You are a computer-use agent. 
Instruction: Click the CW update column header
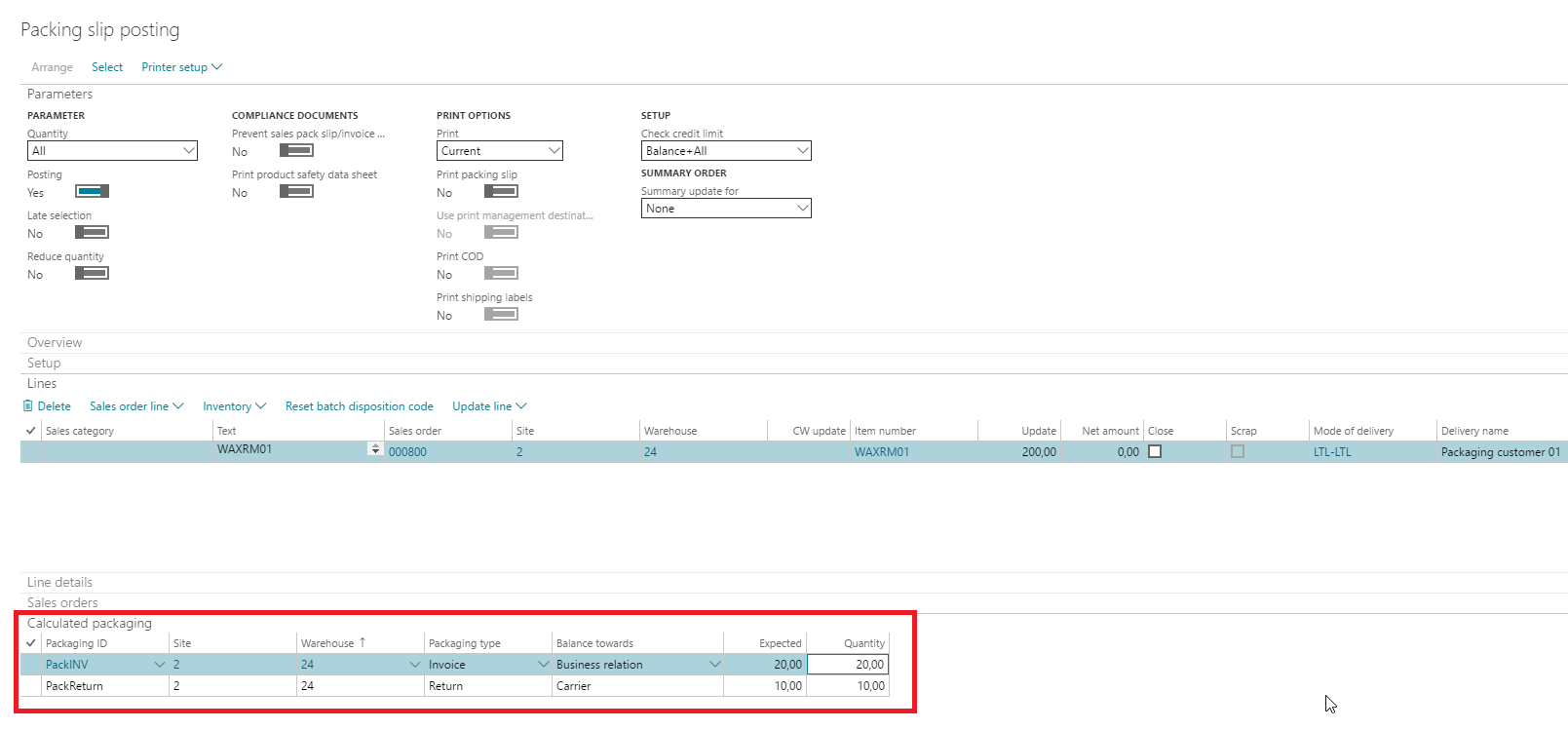(820, 431)
